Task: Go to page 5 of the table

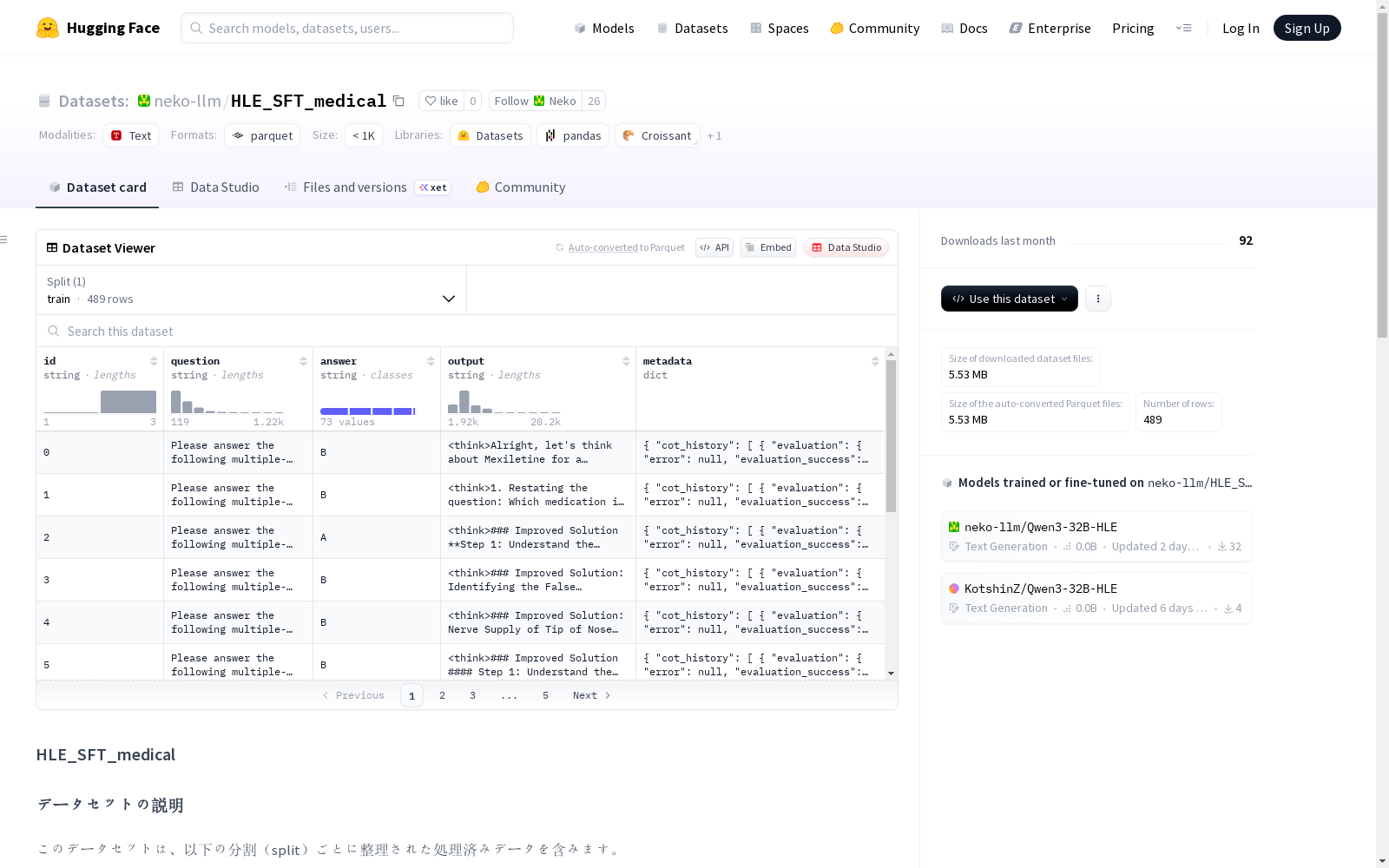Action: pos(545,695)
